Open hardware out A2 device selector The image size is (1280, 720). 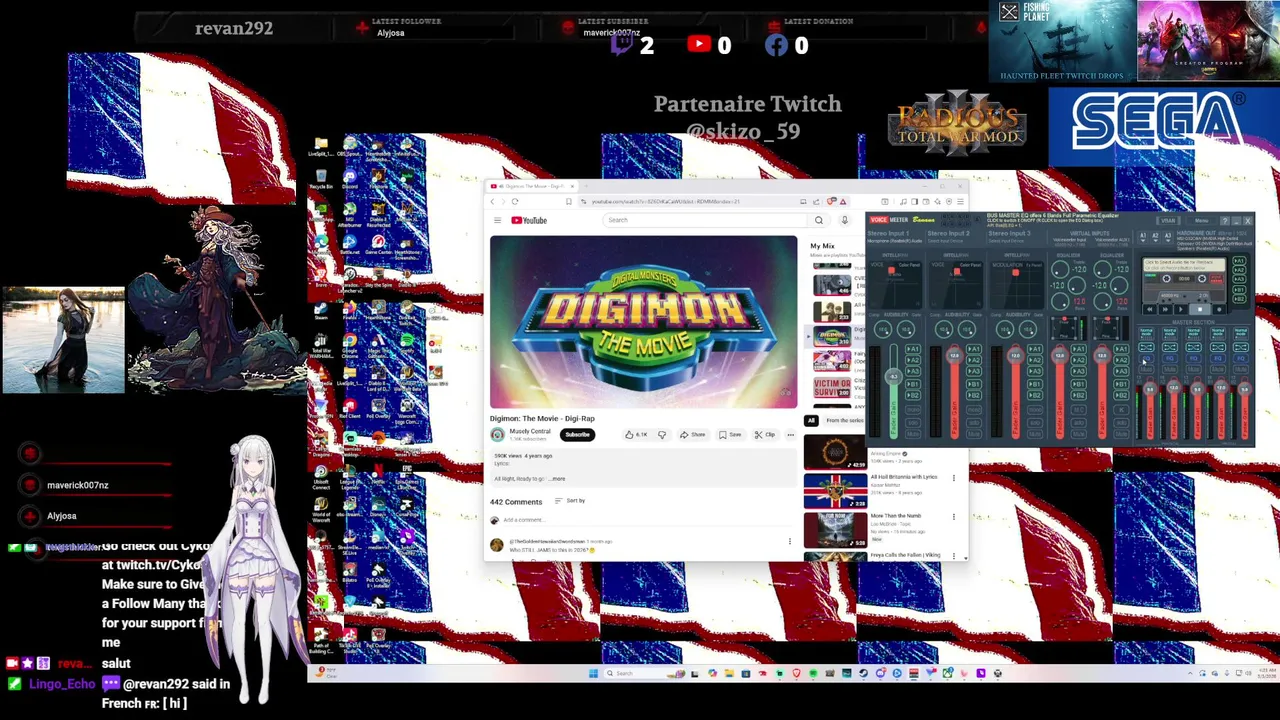[x=1155, y=237]
